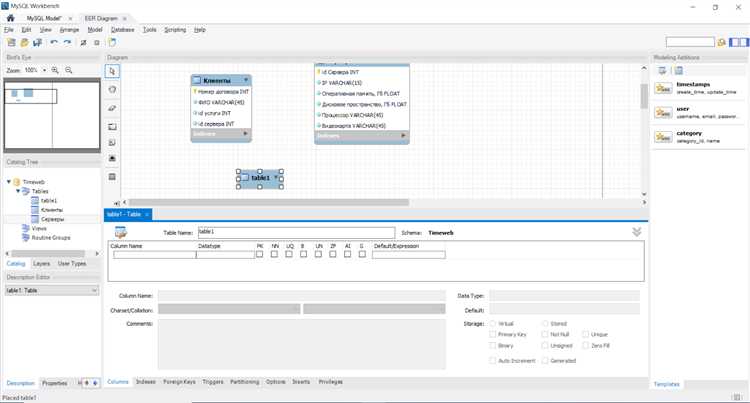Check the PK checkbox in column row
Screen dimensions: 750x403
(259, 255)
